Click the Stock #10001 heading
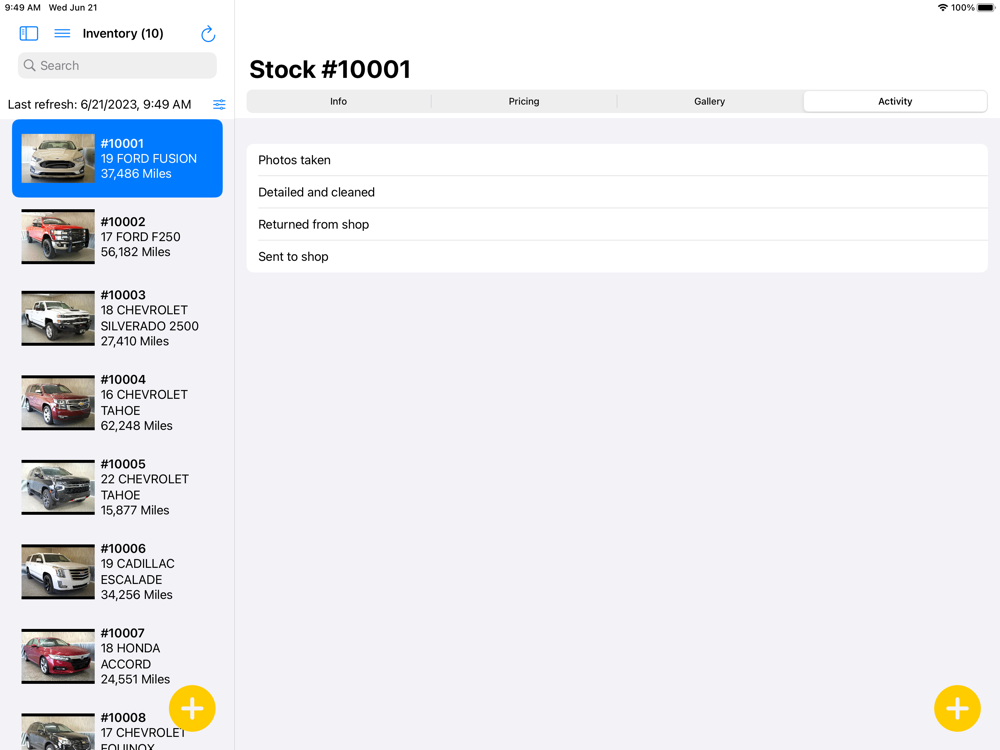The height and width of the screenshot is (750, 1000). (x=330, y=70)
